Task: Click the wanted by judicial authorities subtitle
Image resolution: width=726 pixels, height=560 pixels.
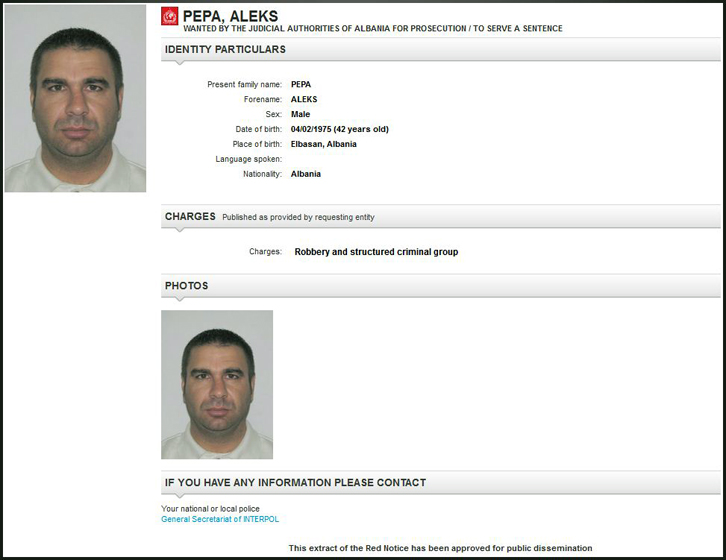Action: tap(373, 29)
